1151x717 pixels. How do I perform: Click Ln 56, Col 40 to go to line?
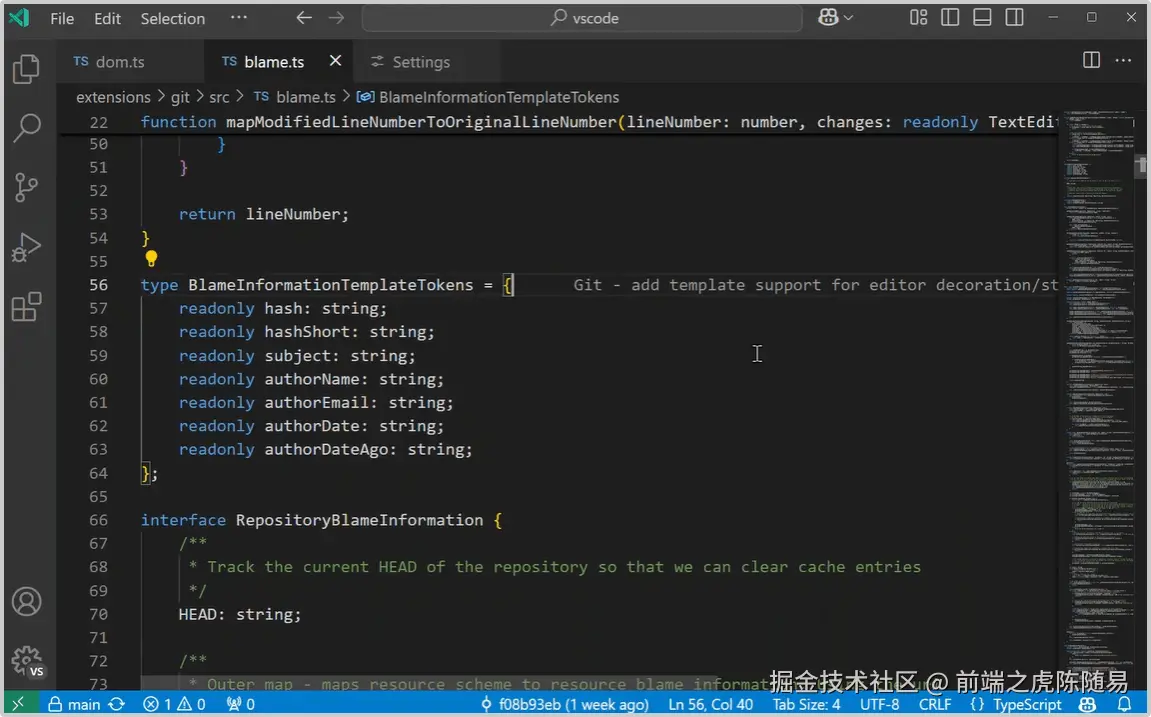pyautogui.click(x=711, y=704)
